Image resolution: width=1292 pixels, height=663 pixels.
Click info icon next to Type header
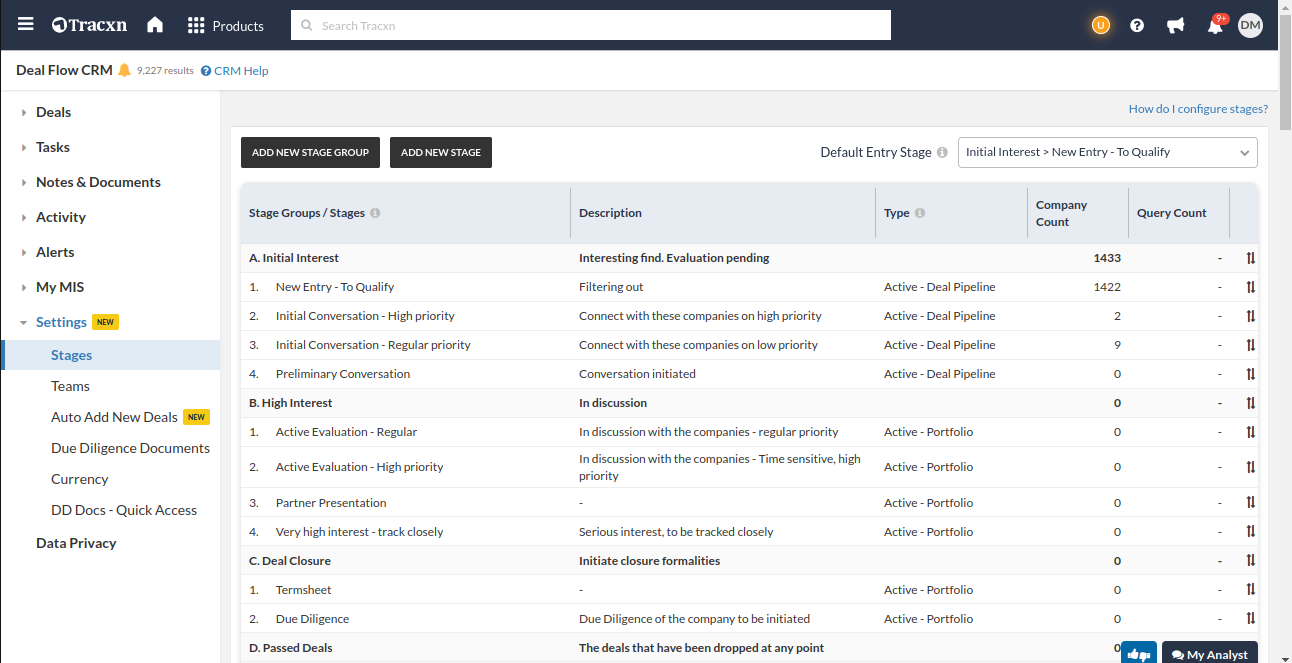[919, 213]
